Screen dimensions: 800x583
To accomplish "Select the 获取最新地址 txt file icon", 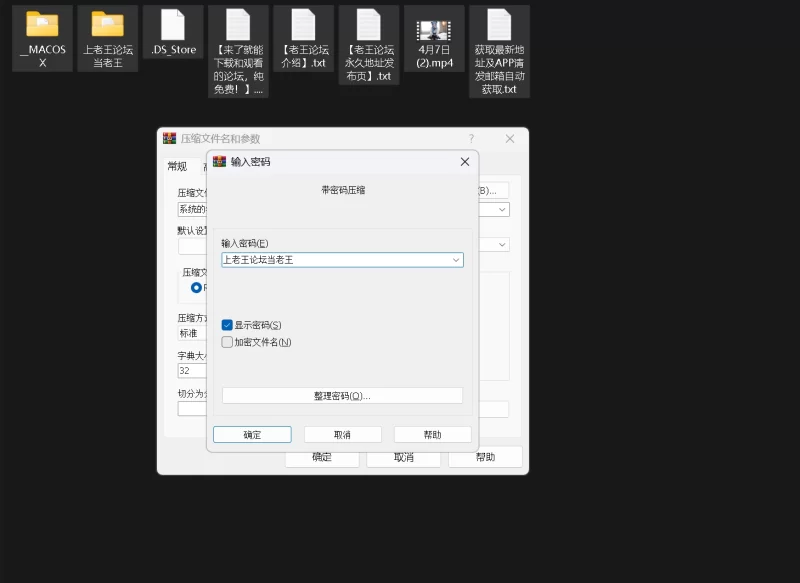I will click(x=499, y=24).
